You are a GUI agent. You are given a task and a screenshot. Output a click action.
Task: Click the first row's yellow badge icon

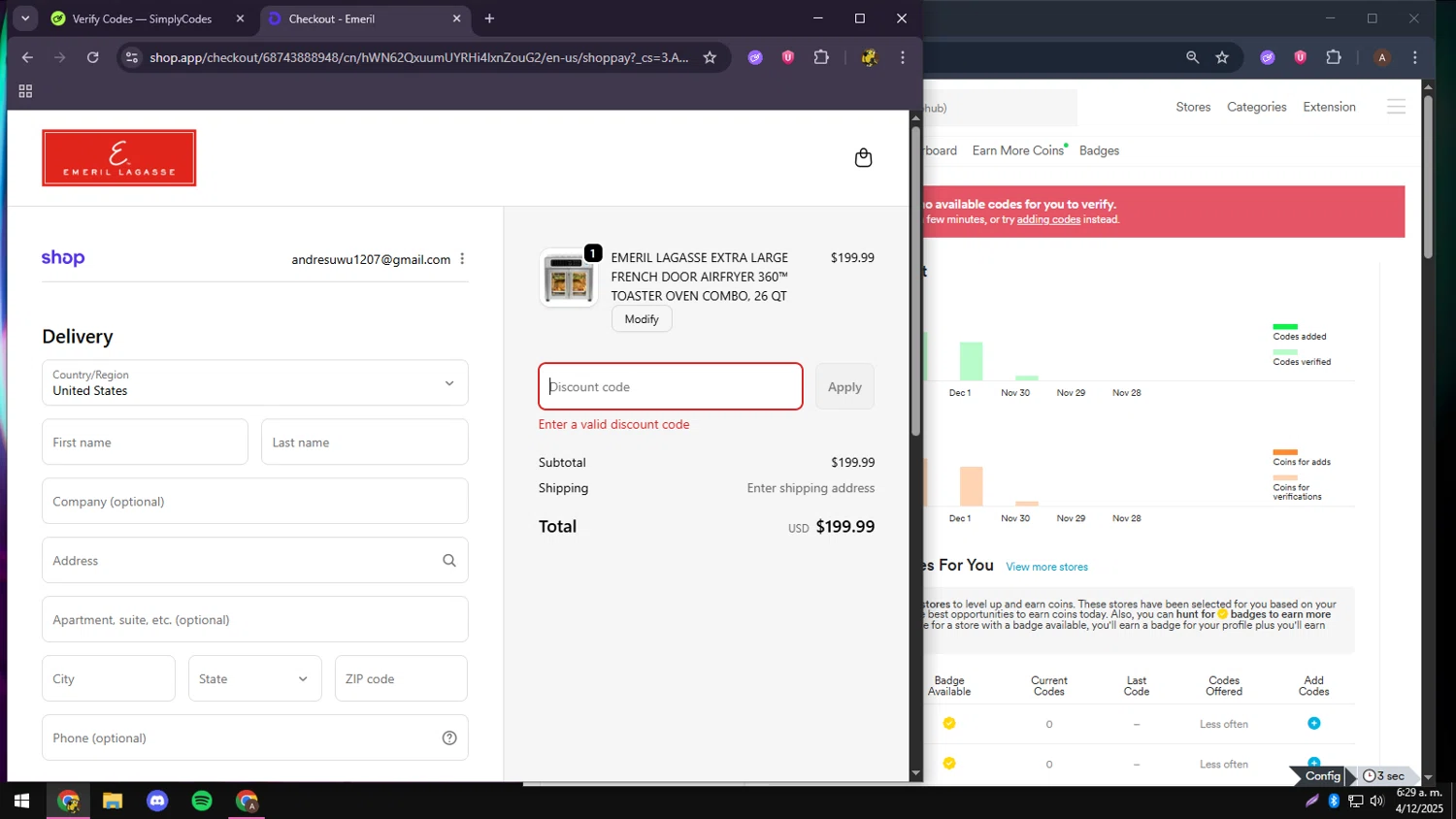(x=949, y=723)
